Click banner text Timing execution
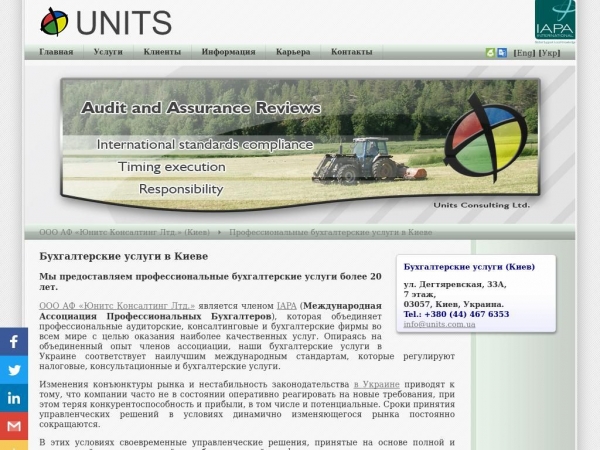 tap(172, 167)
